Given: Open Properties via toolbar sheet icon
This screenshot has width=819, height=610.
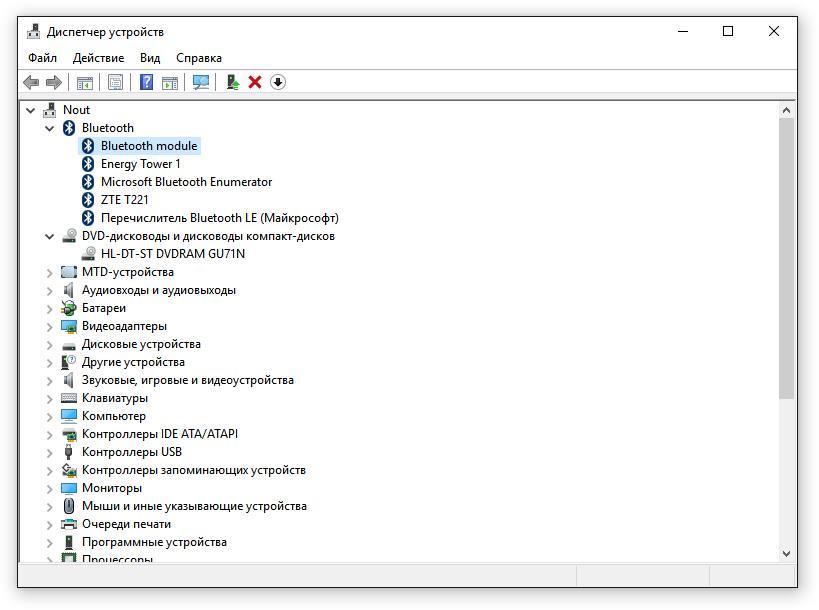Looking at the screenshot, I should pos(115,82).
